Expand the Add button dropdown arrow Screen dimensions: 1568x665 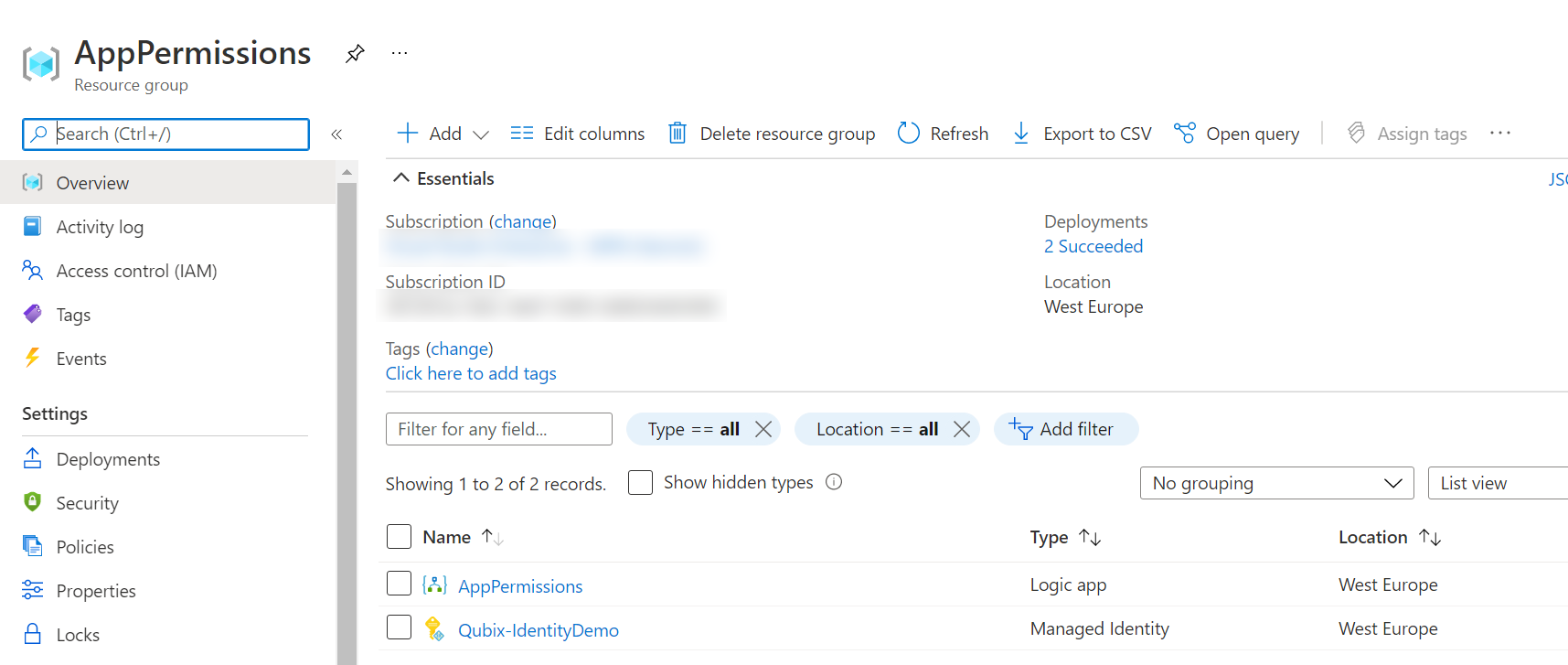(481, 134)
